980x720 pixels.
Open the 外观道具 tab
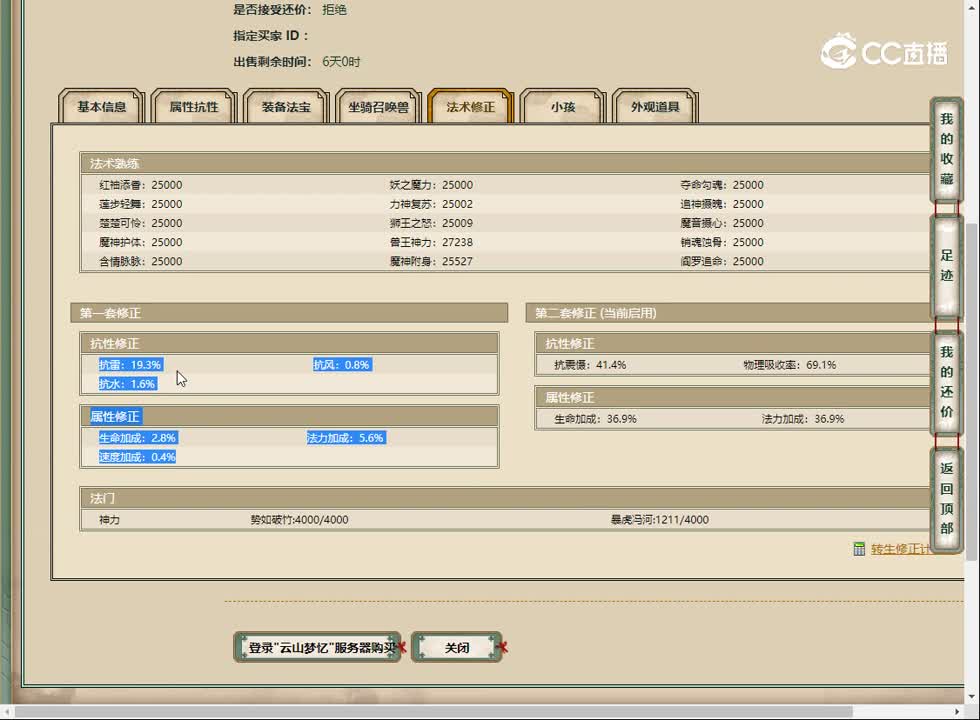click(656, 108)
